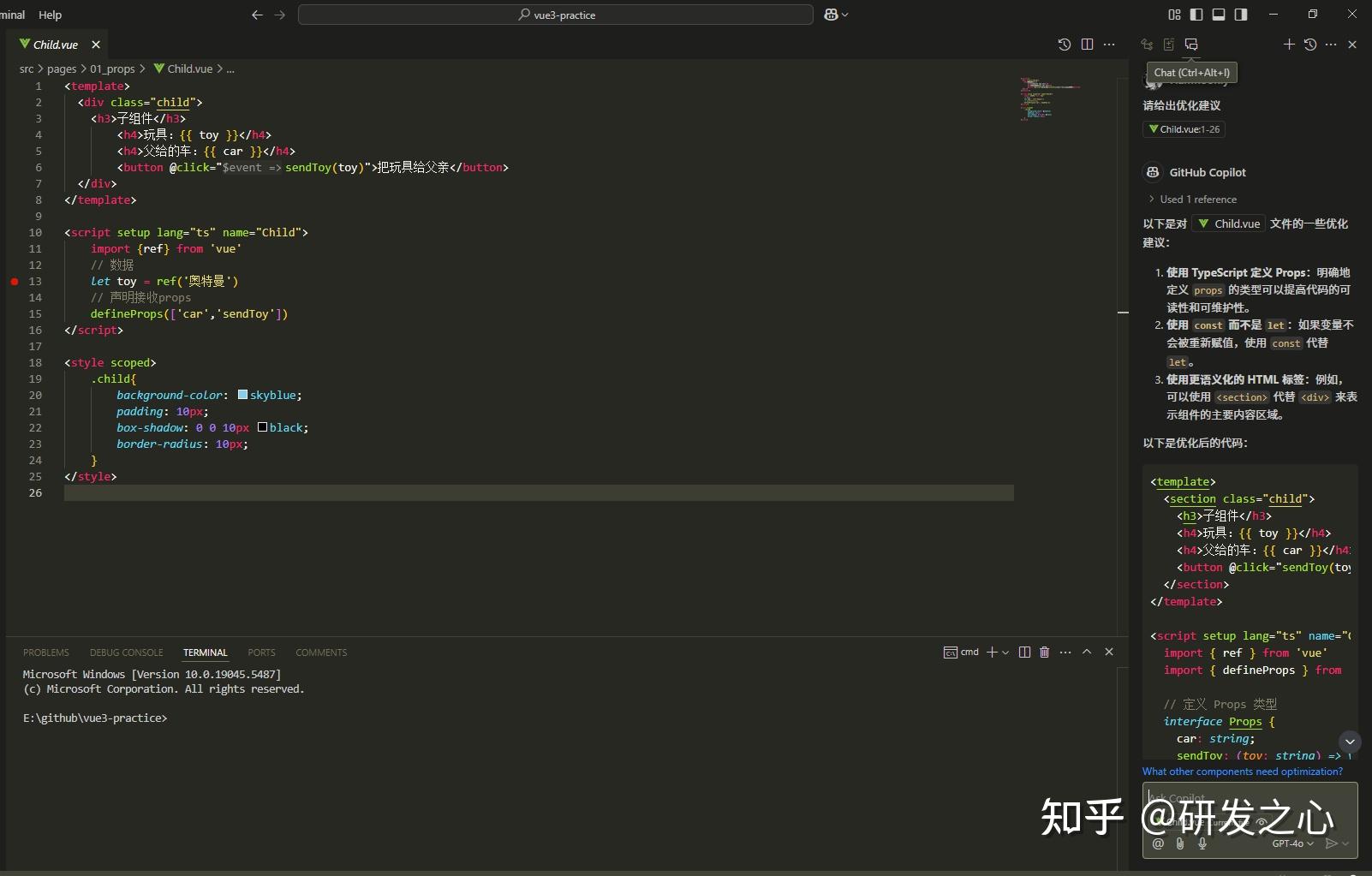Open the Timeline history icon above the editor
Screen dimensions: 1372x876
point(1065,44)
